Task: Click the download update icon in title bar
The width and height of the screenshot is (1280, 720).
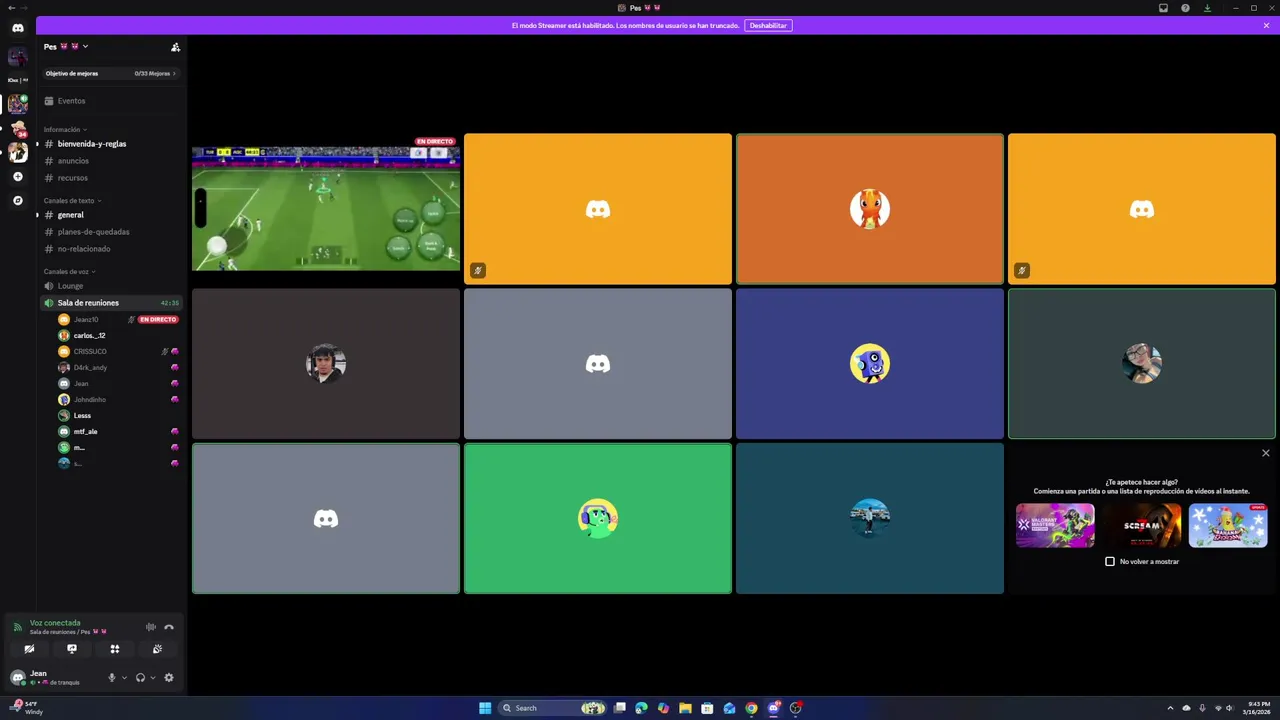Action: [x=1207, y=8]
